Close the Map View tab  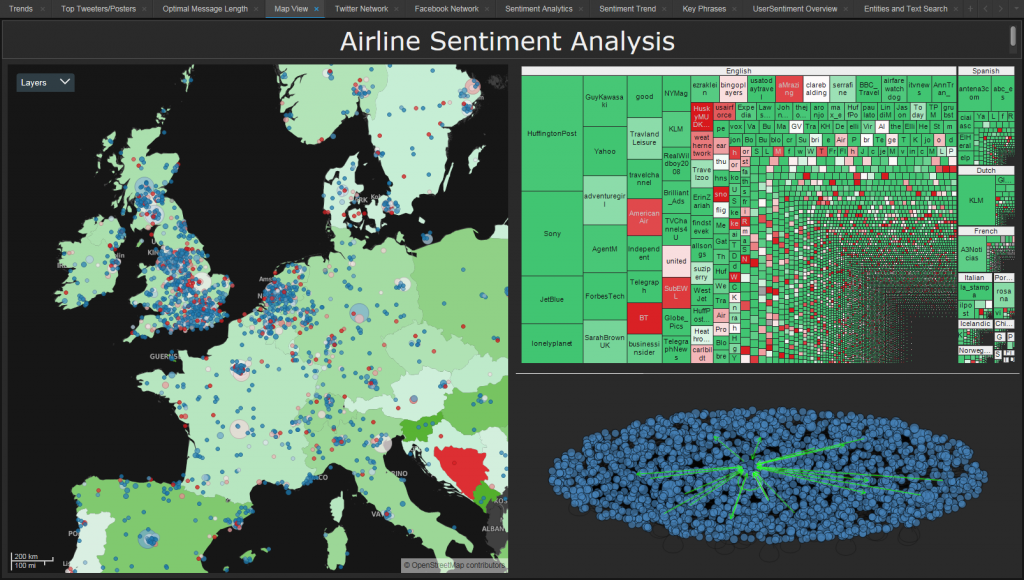317,9
